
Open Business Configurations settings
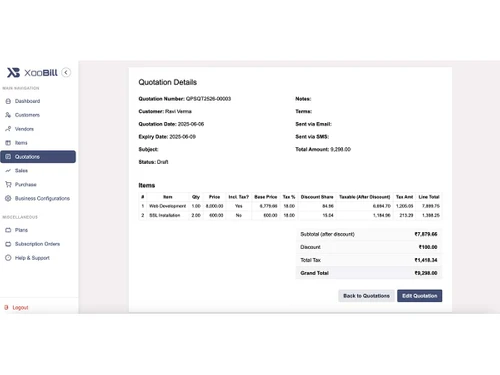[x=42, y=198]
